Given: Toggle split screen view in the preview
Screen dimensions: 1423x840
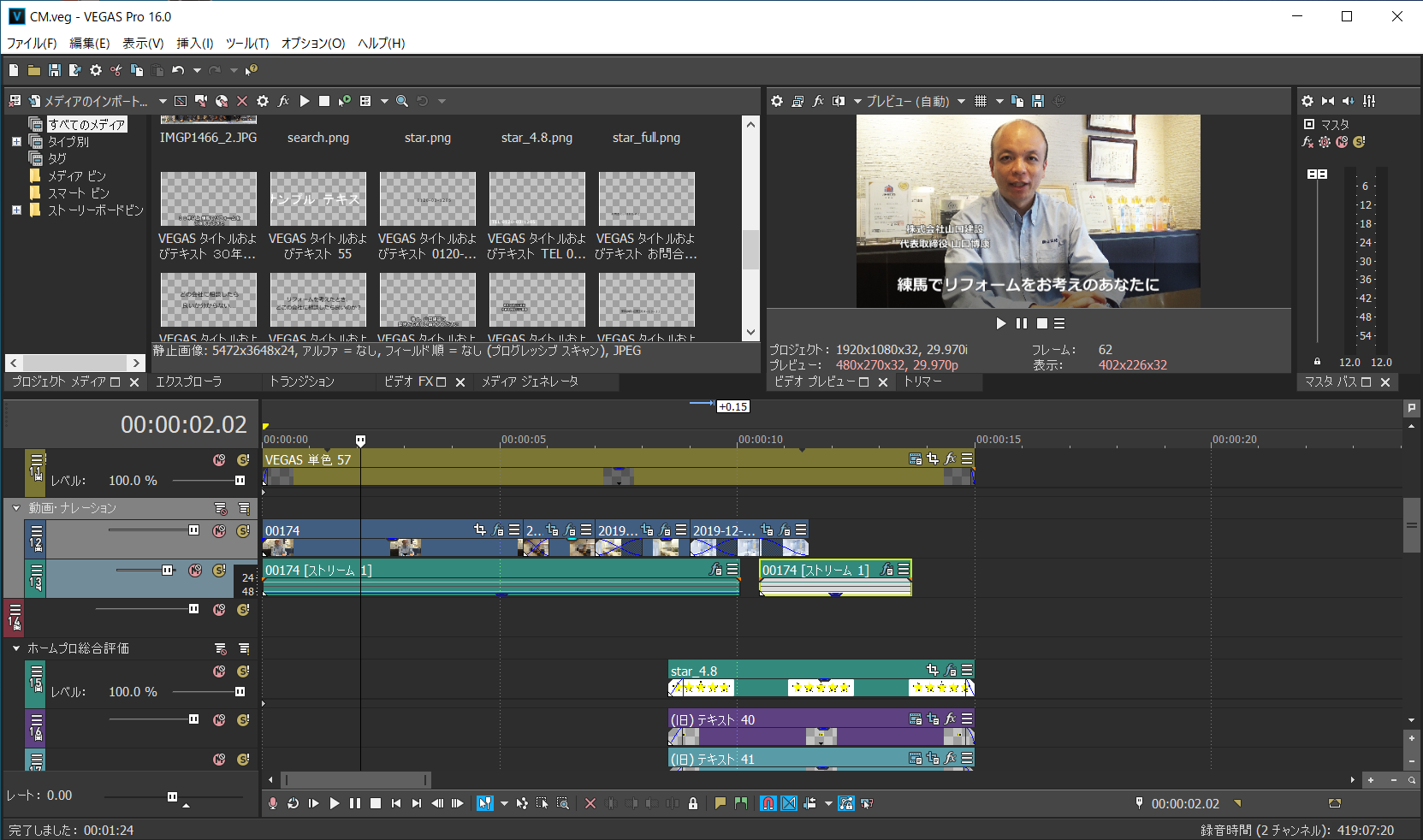Looking at the screenshot, I should tap(839, 101).
